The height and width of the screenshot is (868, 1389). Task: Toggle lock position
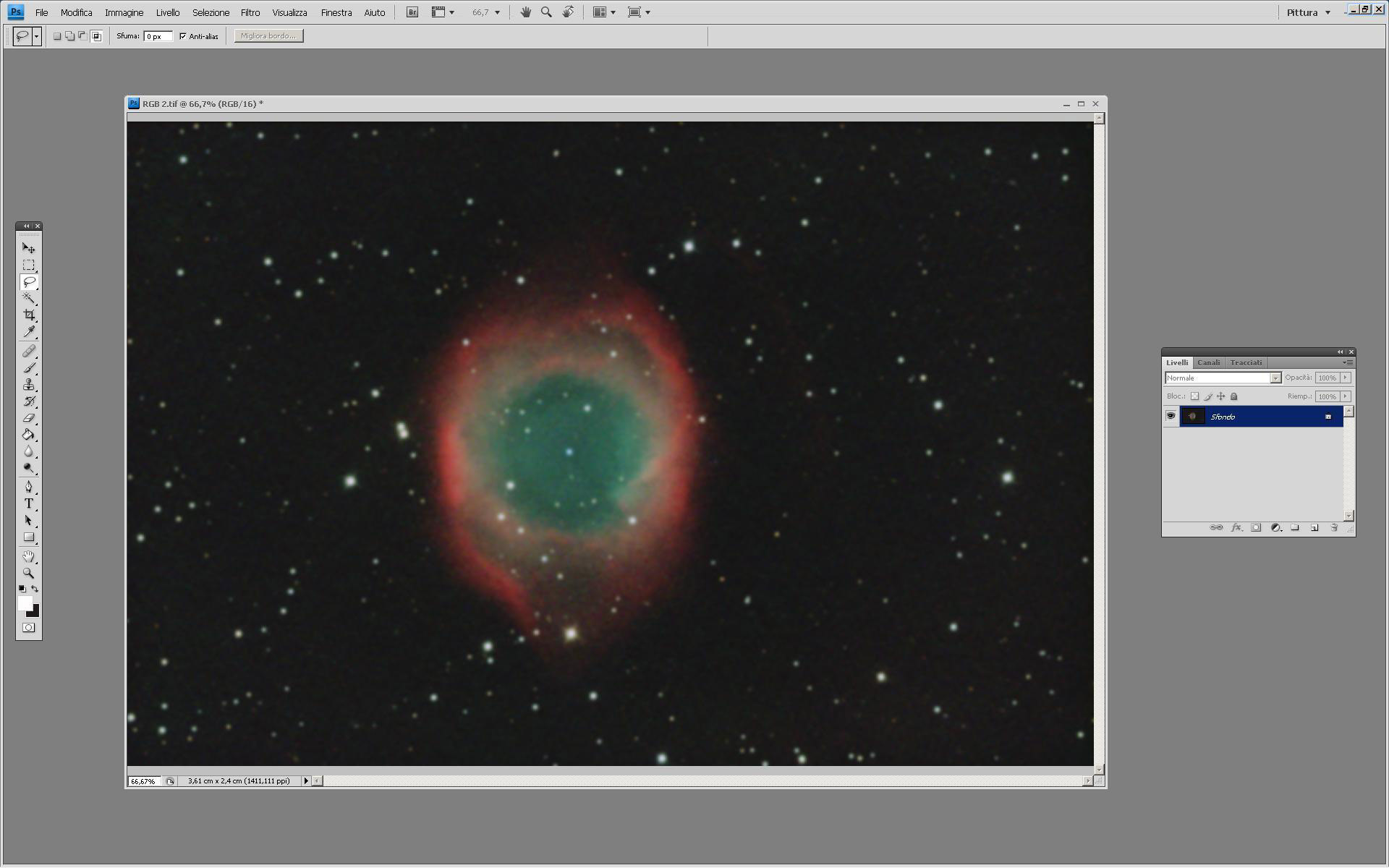coord(1220,396)
